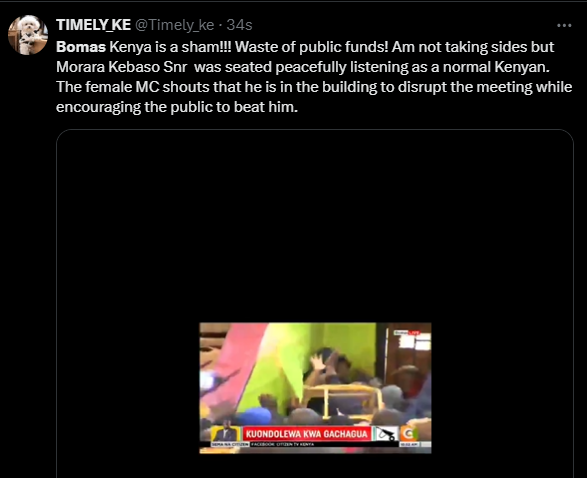Click the Facebook Citizen TV Kenya ticker
This screenshot has width=587, height=478.
point(283,444)
